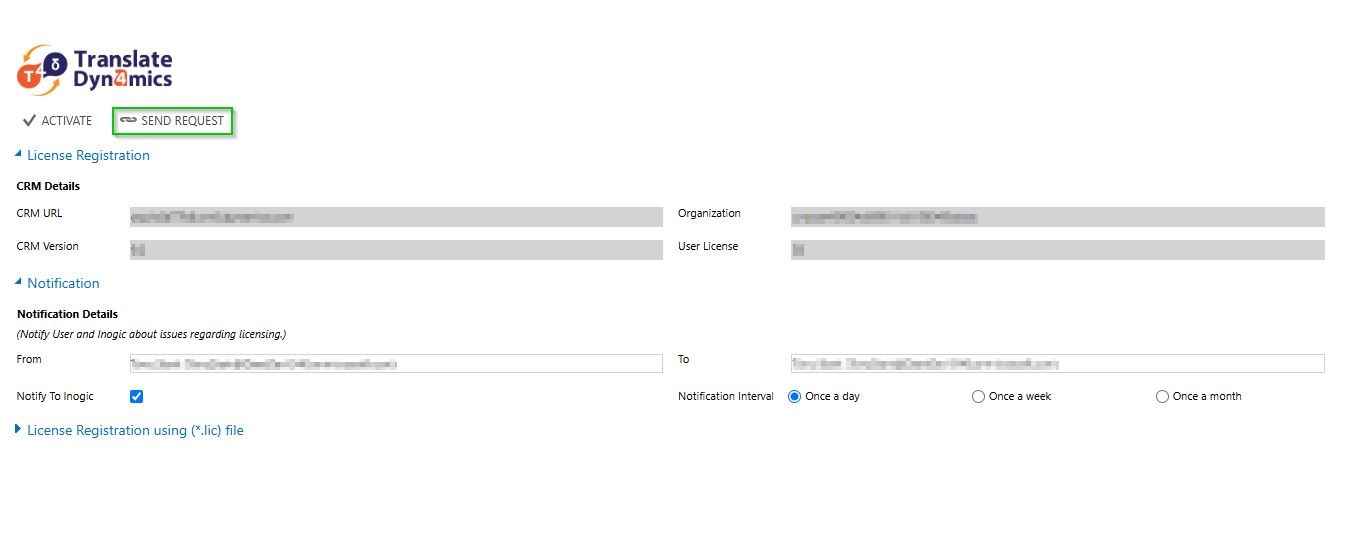
Task: Select Once a week notification interval
Action: pos(978,396)
